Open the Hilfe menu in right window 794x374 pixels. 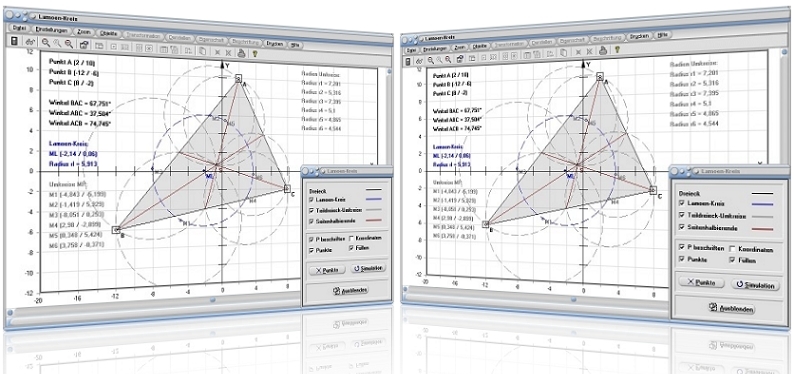(x=661, y=35)
